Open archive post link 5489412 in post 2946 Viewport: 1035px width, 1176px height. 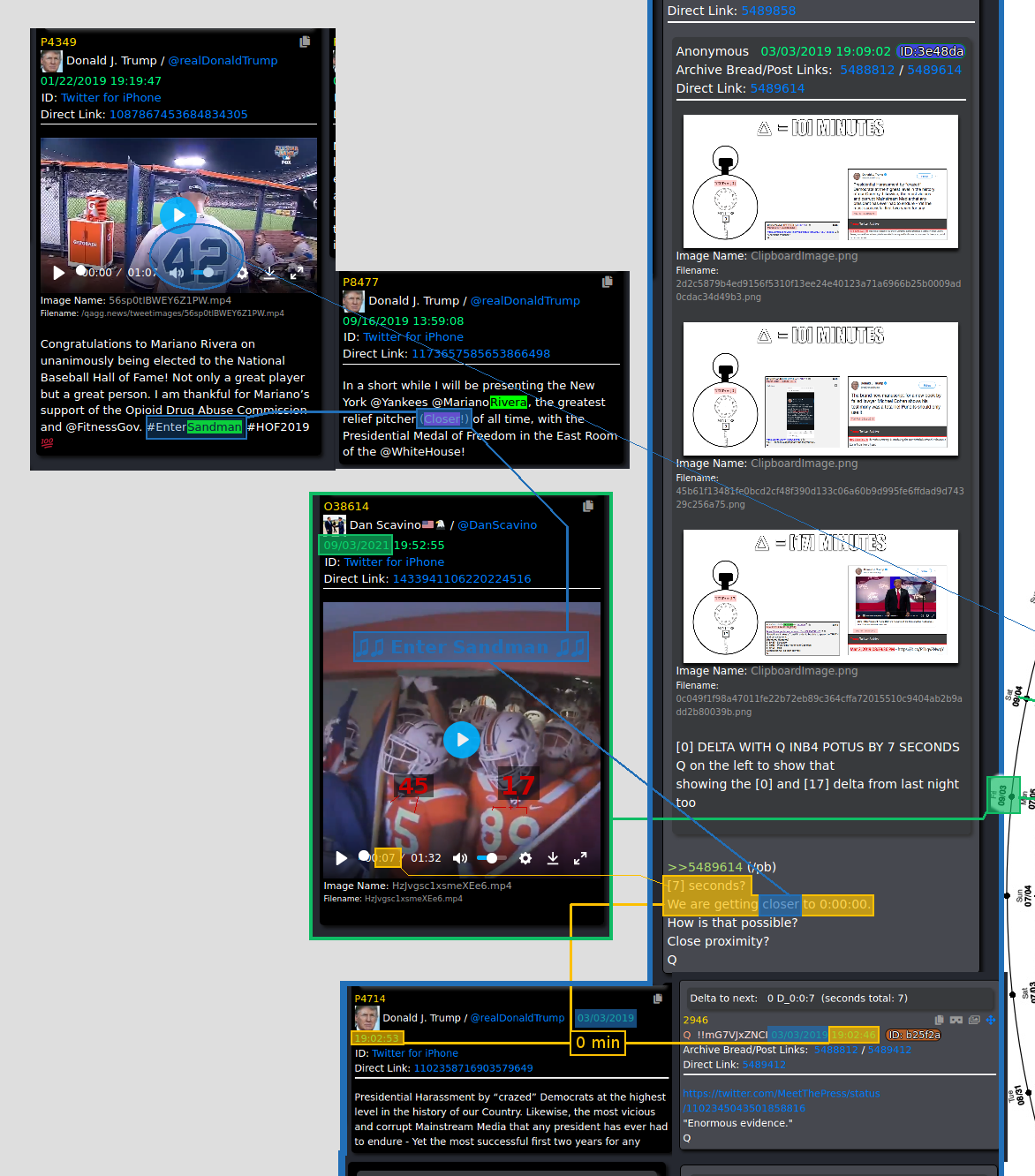pos(889,1050)
